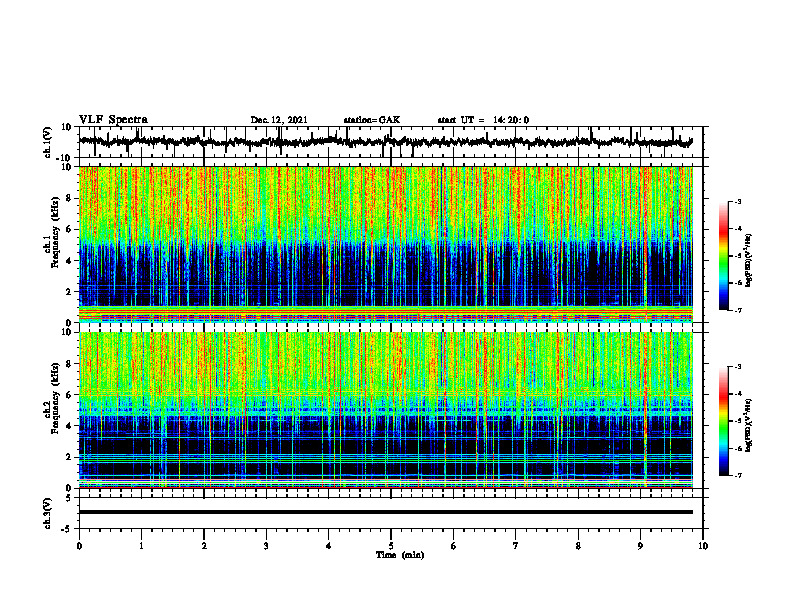Click time axis tick label '1'

click(141, 546)
